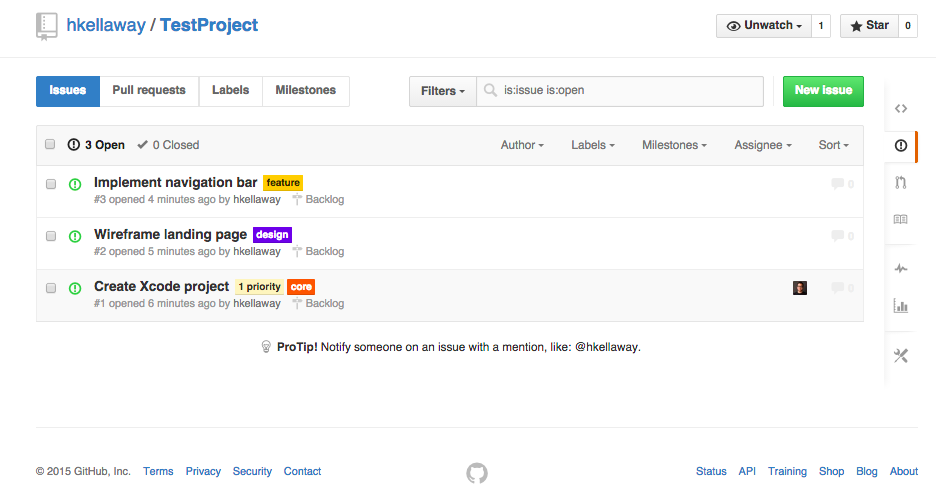
Task: Click open-issue icon for Wireframe landing page
Action: [x=75, y=236]
